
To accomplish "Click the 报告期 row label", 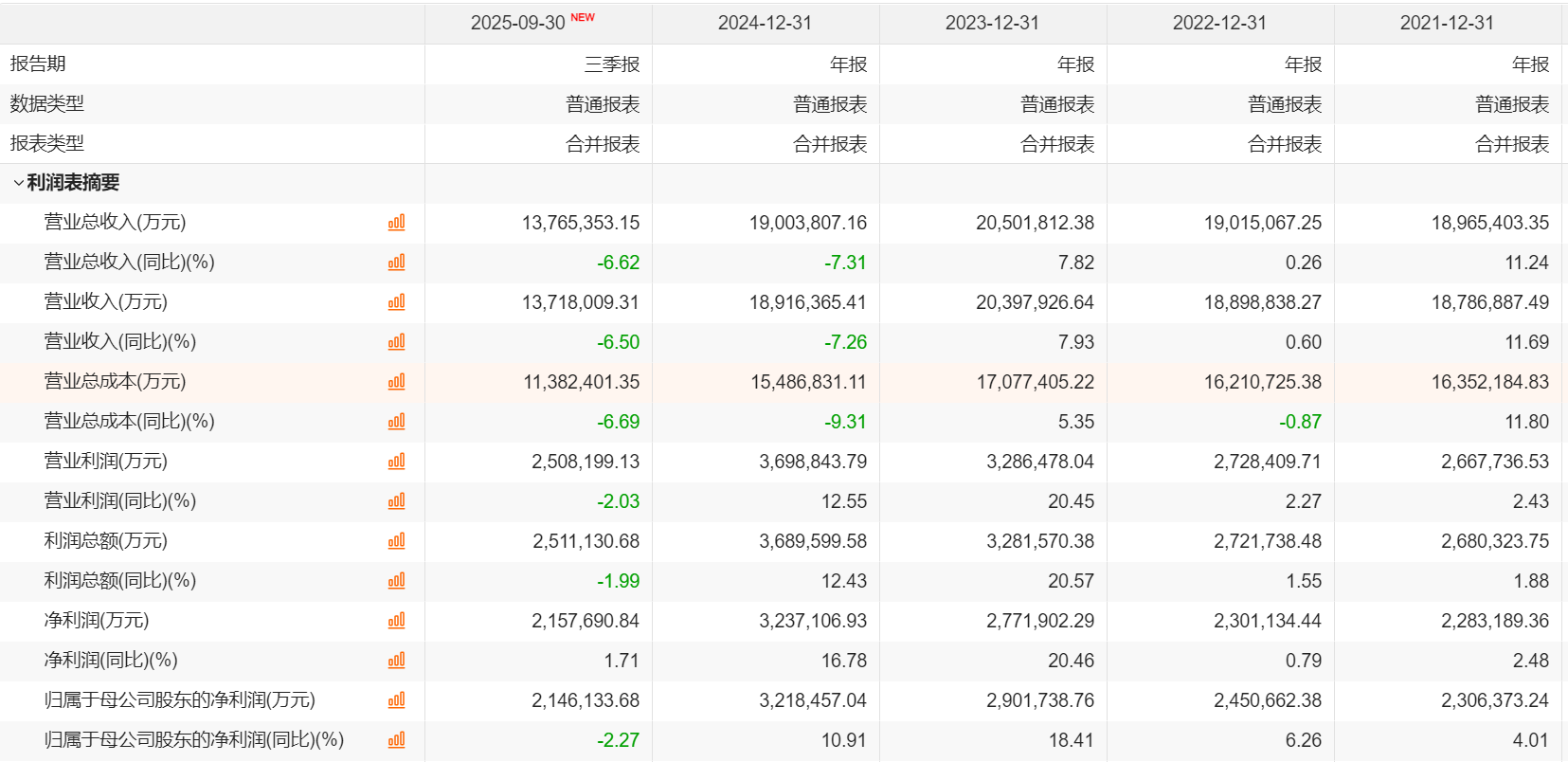I will point(38,63).
